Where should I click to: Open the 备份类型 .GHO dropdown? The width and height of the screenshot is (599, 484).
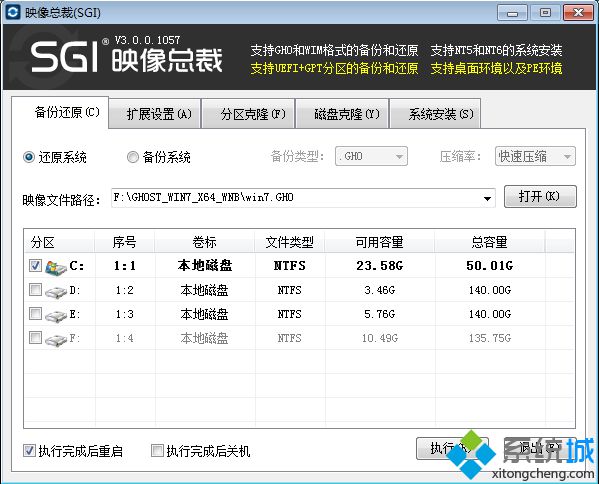[371, 156]
